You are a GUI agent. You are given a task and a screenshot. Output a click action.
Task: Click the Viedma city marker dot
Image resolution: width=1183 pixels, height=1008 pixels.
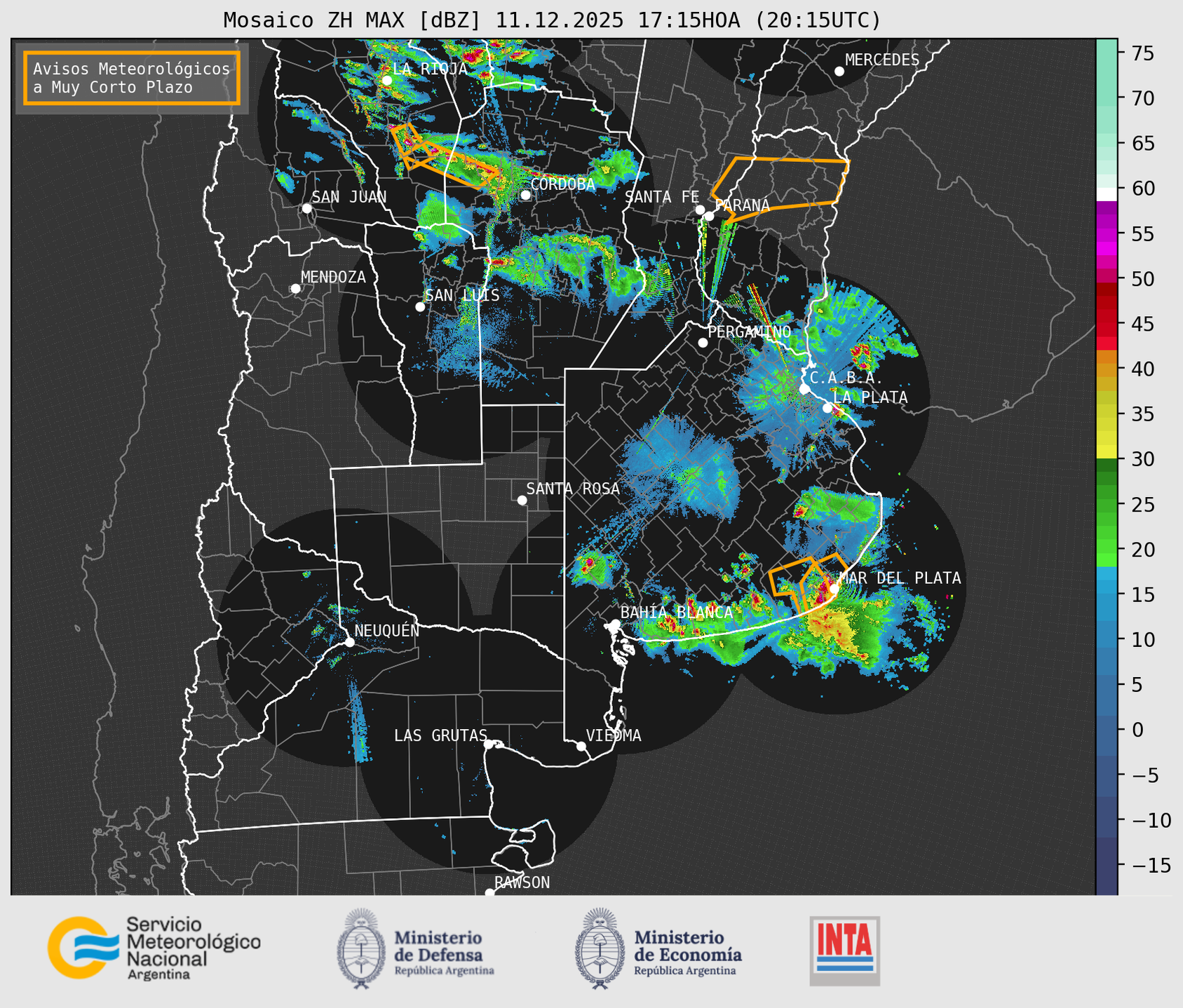581,746
